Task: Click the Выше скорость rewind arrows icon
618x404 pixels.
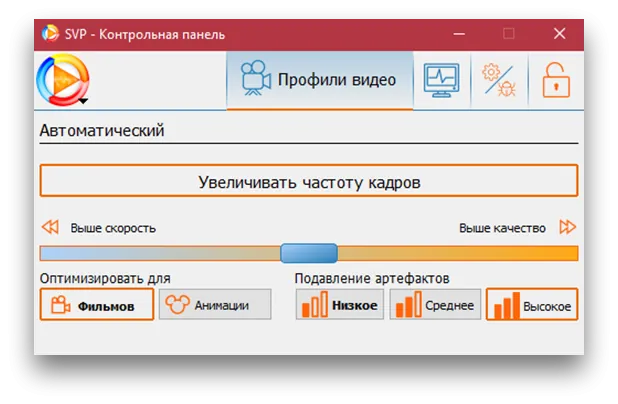Action: coord(50,227)
